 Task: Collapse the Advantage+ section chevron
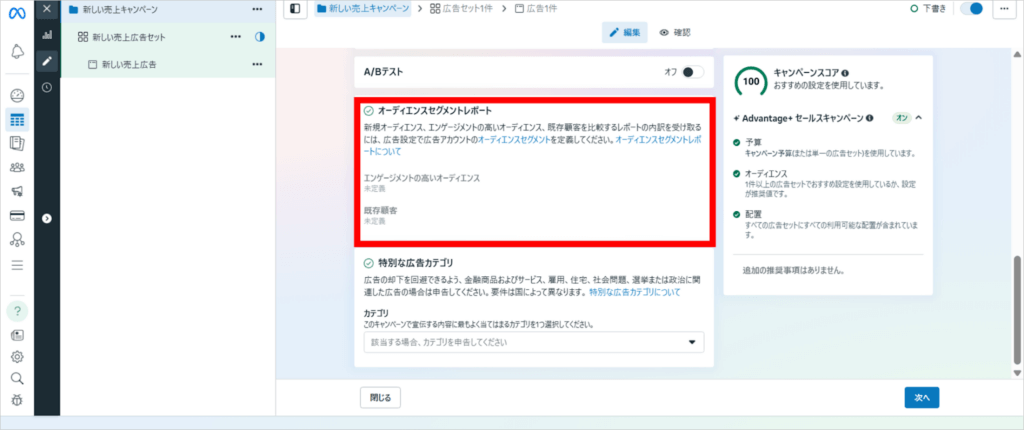tap(918, 118)
